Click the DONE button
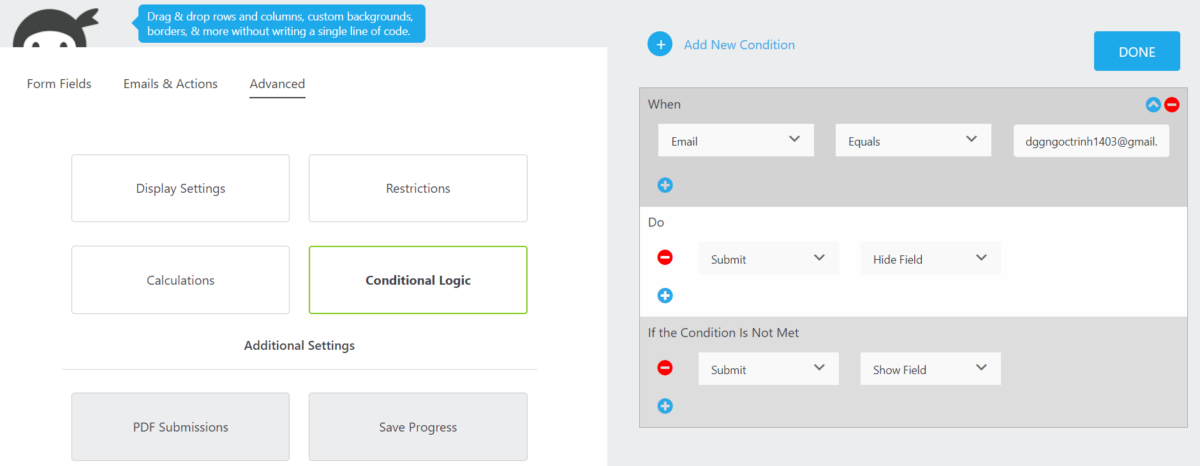This screenshot has width=1200, height=466. click(x=1137, y=51)
